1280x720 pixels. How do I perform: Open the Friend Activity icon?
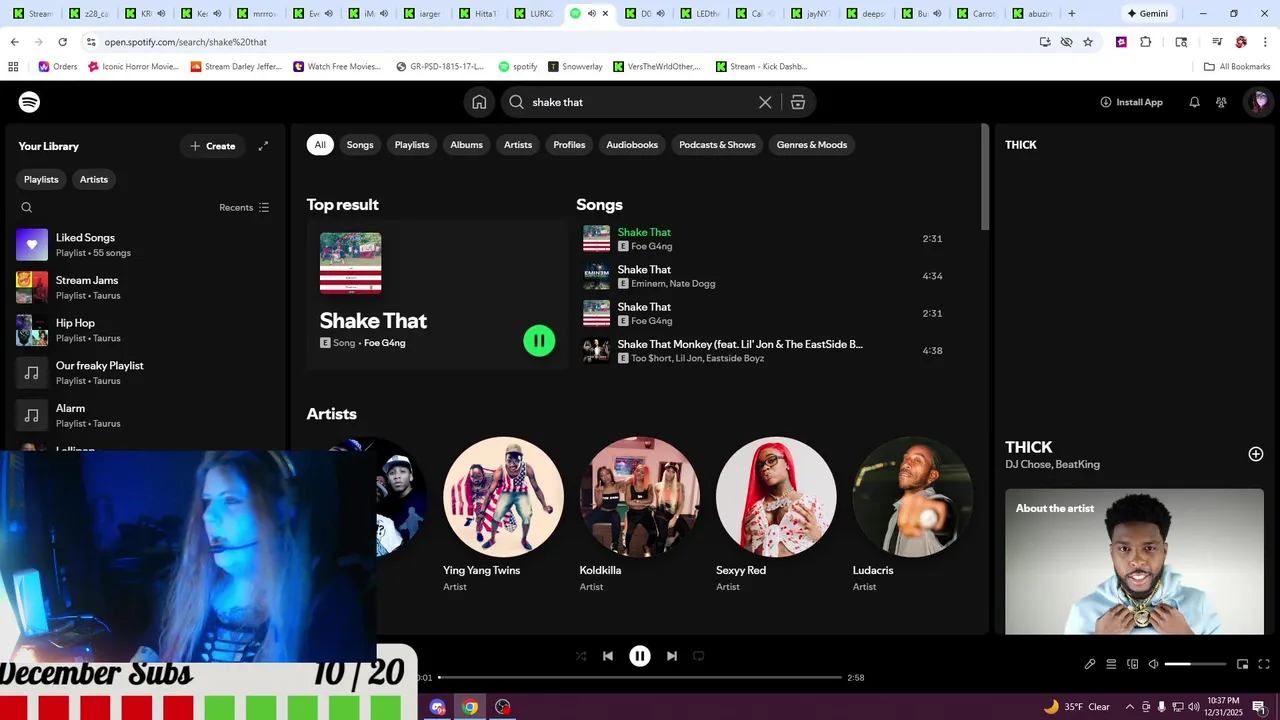pyautogui.click(x=1221, y=102)
